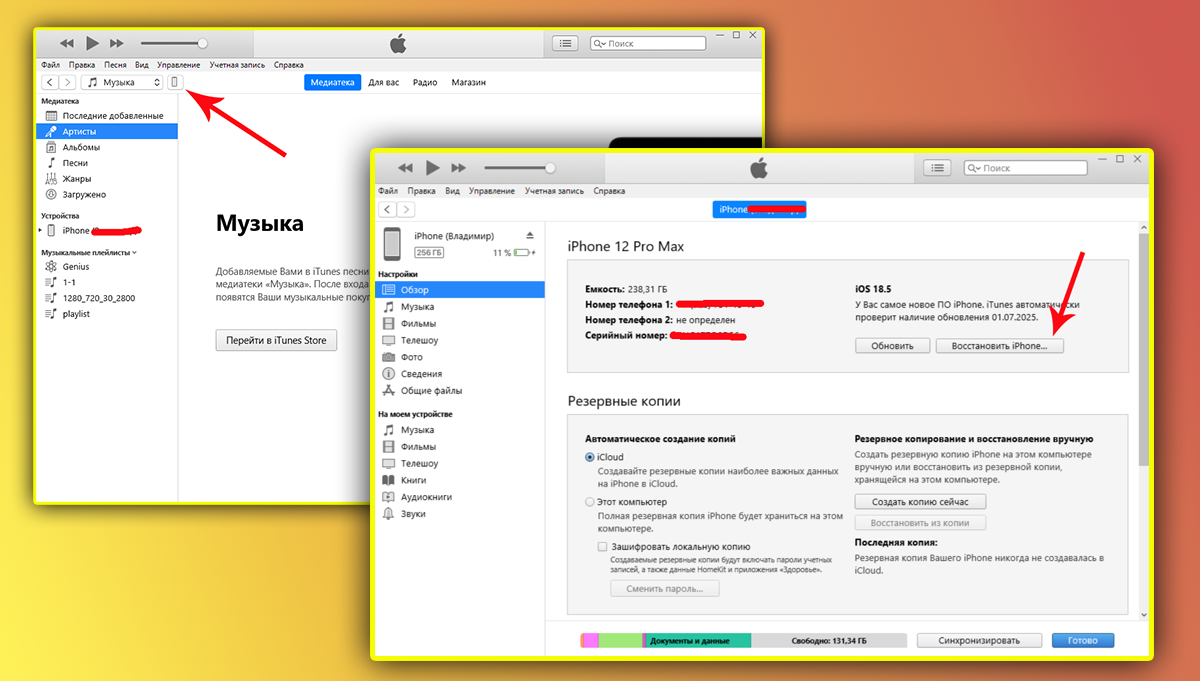Switch to the Для вас tab

pos(383,82)
